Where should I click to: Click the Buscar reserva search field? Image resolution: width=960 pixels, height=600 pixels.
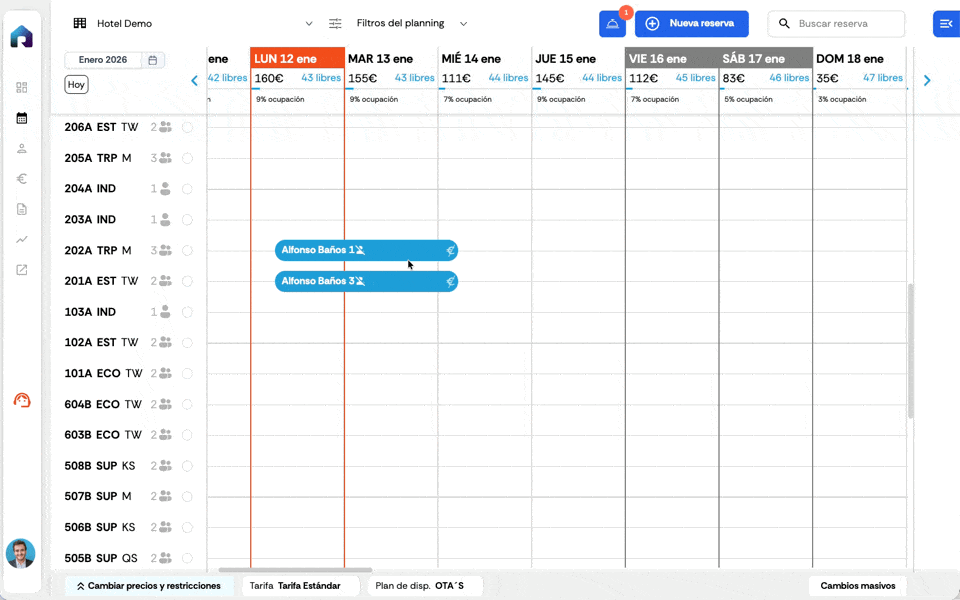click(x=846, y=24)
